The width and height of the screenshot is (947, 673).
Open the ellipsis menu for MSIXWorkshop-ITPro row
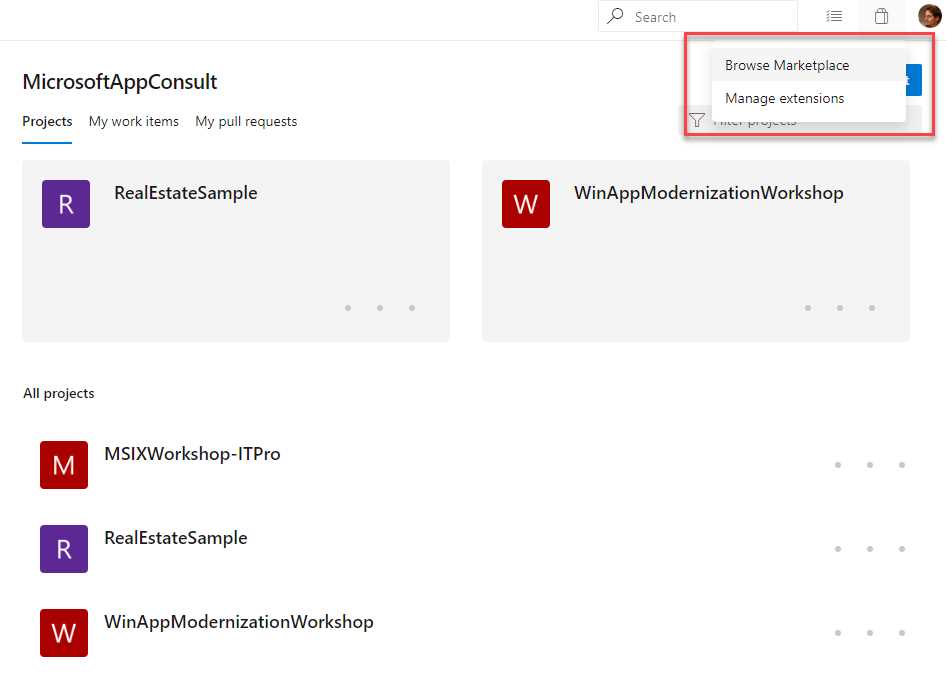[x=869, y=465]
